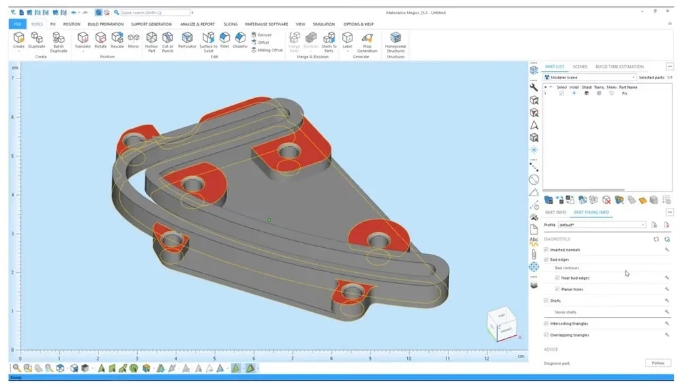The width and height of the screenshot is (679, 387).
Task: Click Offset in the Edit group
Action: click(x=260, y=42)
